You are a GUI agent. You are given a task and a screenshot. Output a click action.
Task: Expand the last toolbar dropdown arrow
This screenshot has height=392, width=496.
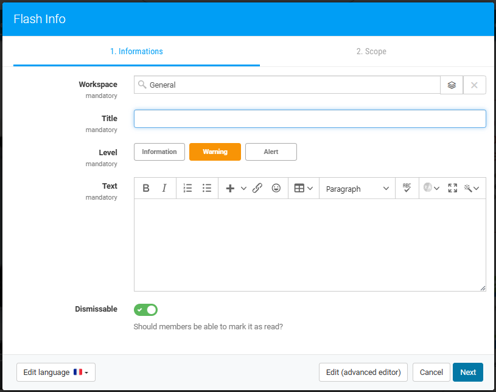point(476,188)
